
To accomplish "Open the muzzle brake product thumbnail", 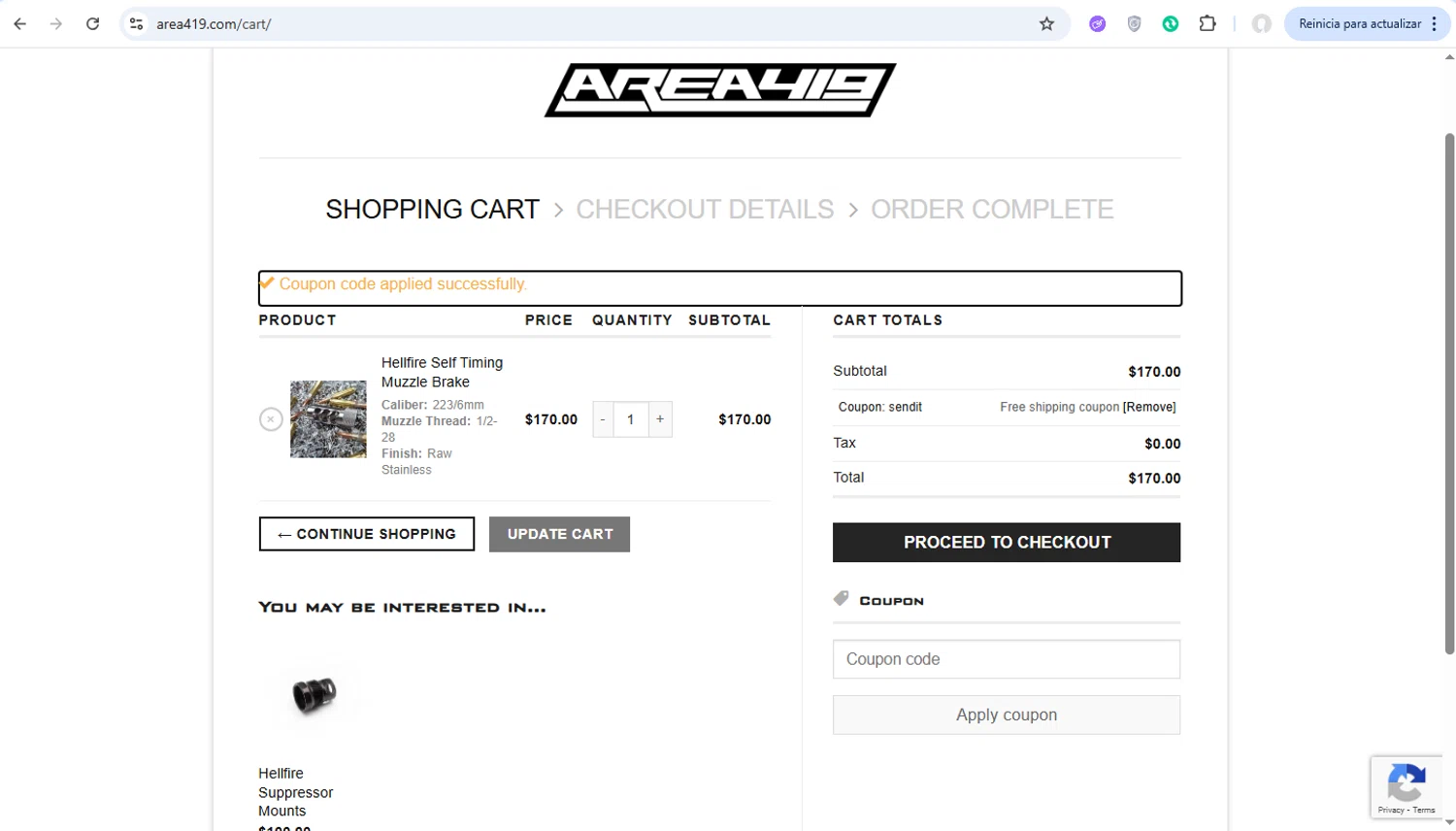I will click(328, 419).
